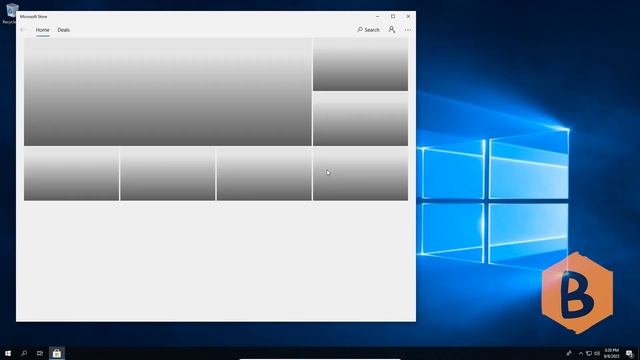
Task: Click the Microsoft Store taskbar icon
Action: pyautogui.click(x=57, y=353)
